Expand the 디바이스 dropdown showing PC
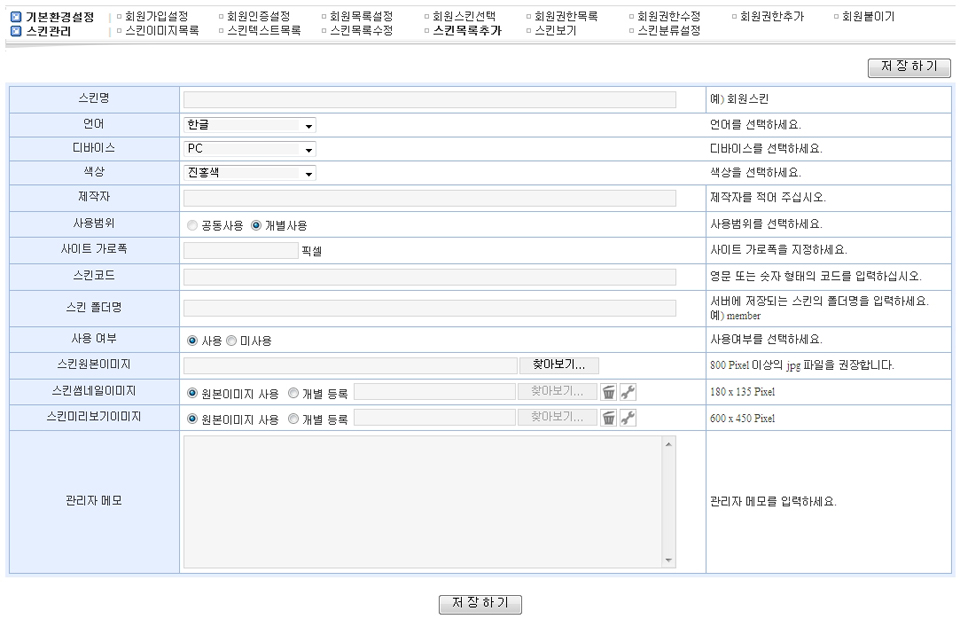 pos(250,149)
